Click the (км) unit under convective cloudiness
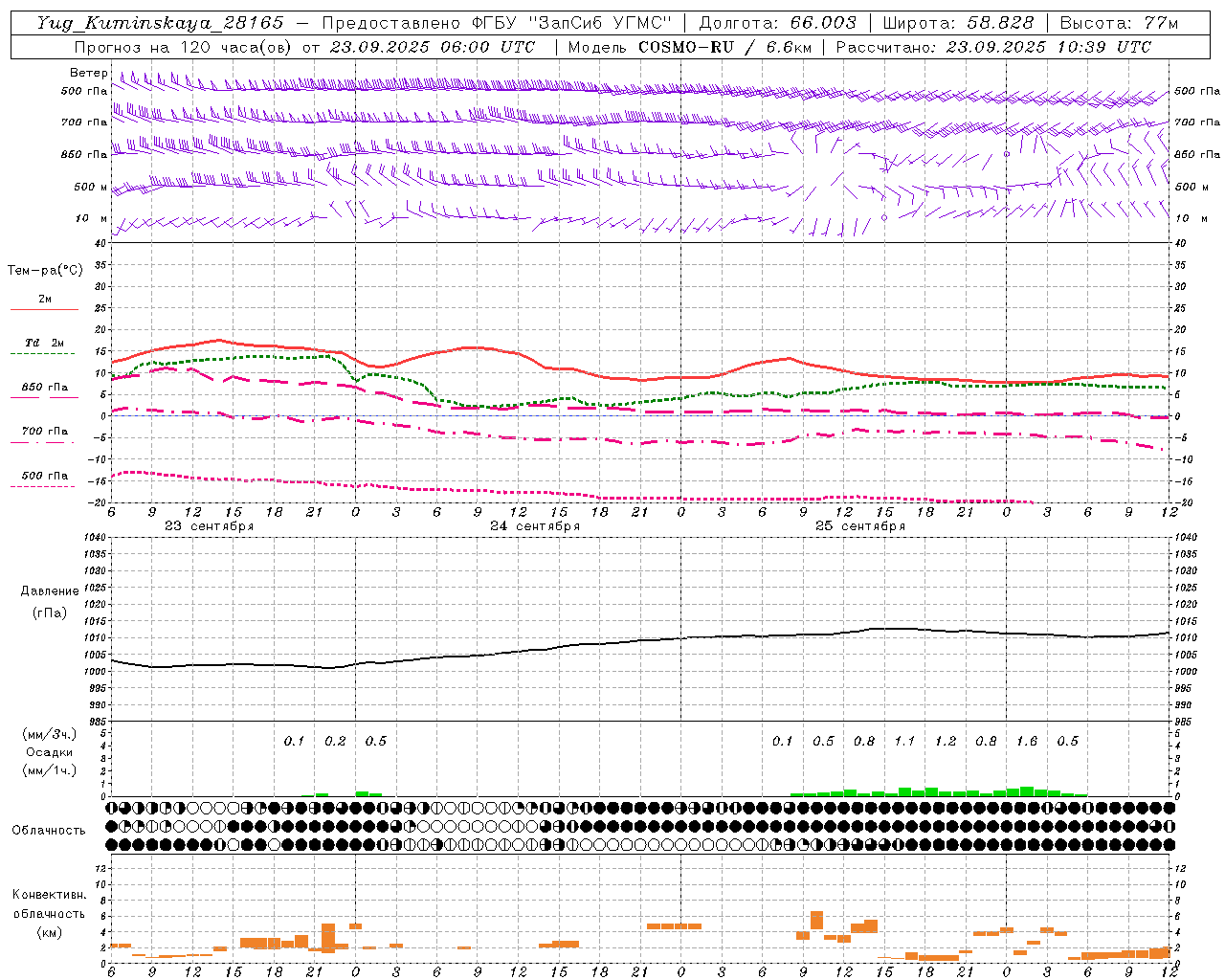The height and width of the screenshot is (980, 1225). point(49,932)
